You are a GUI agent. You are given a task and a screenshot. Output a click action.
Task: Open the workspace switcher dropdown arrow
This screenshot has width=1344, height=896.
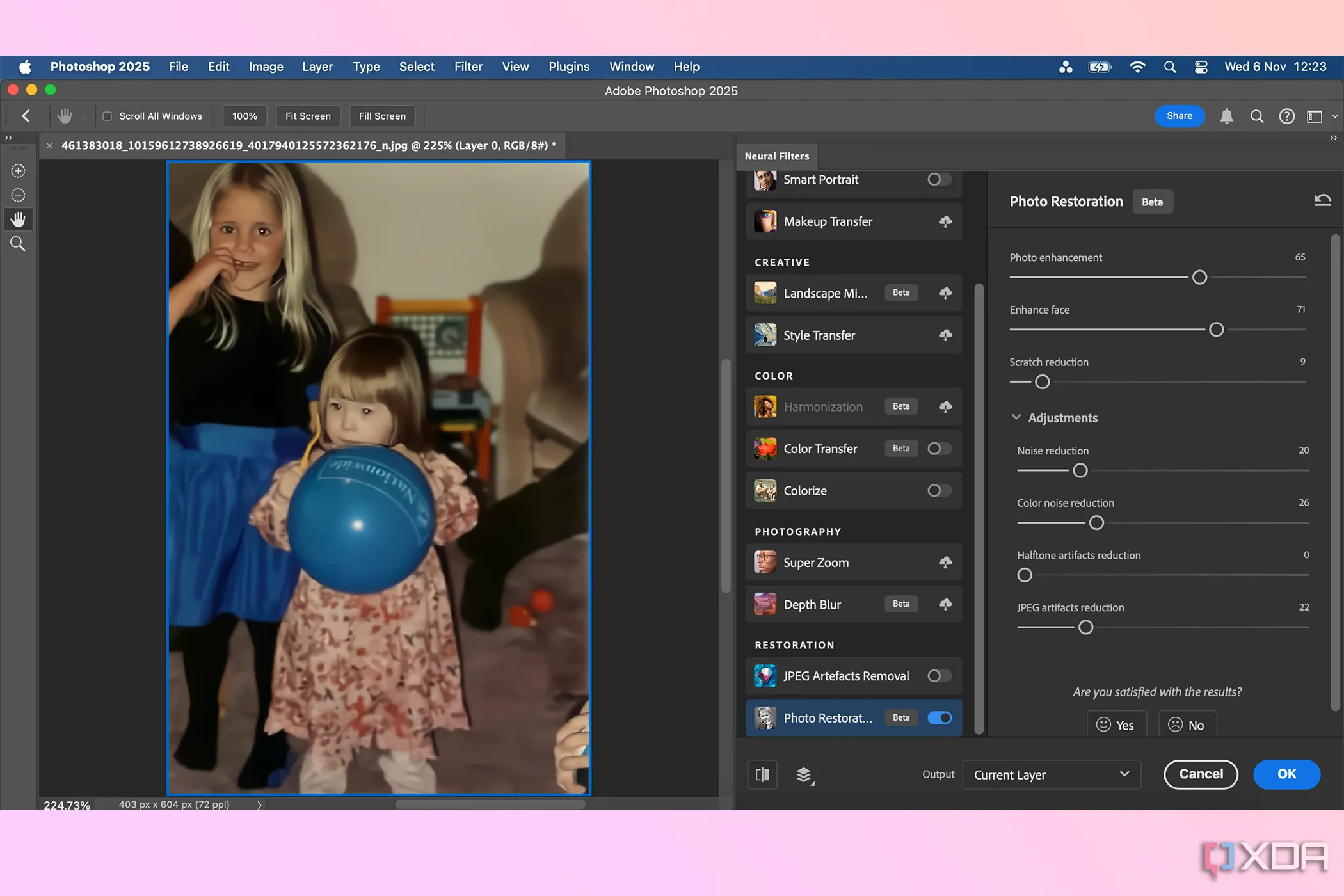[1334, 116]
